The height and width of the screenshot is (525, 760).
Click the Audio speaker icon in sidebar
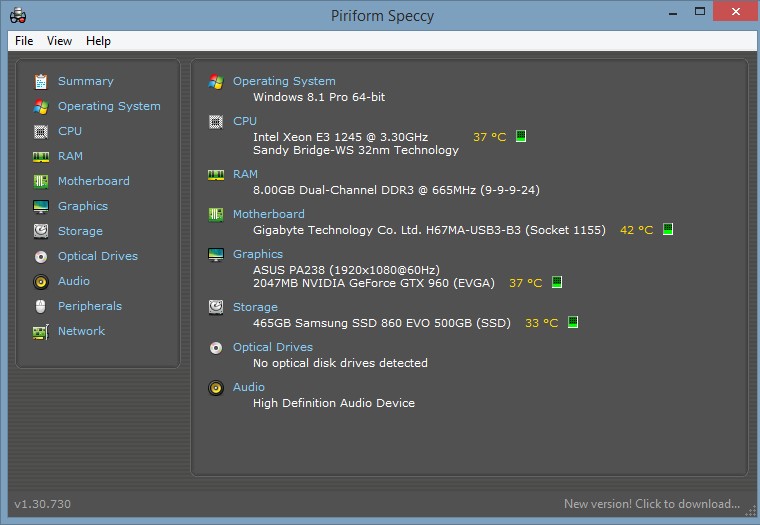click(x=41, y=282)
